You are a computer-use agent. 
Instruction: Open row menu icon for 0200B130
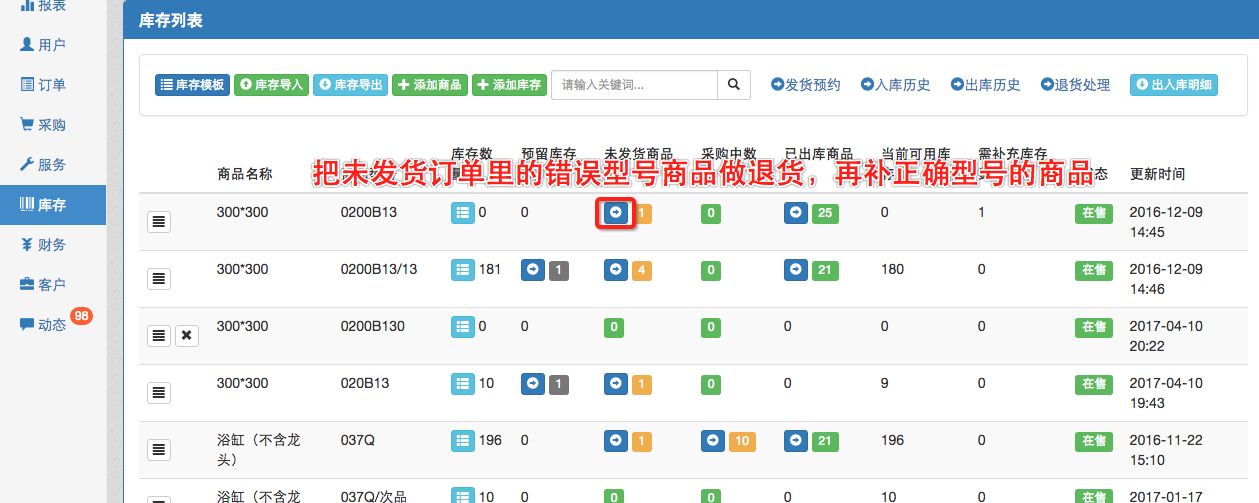pyautogui.click(x=158, y=336)
